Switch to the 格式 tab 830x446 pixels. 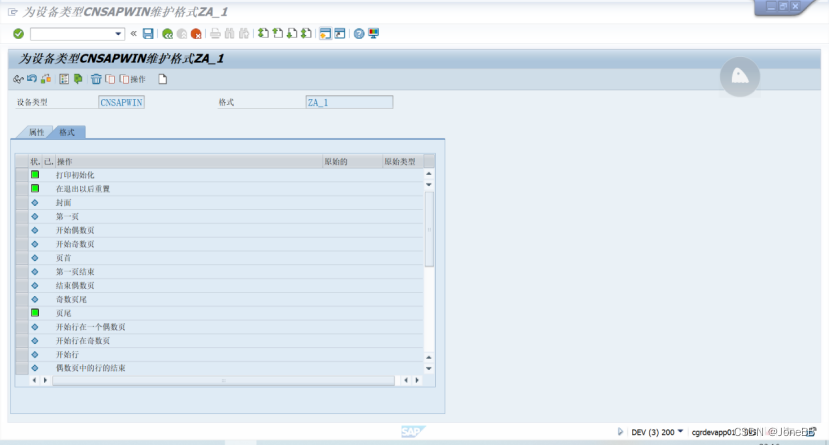(x=67, y=132)
